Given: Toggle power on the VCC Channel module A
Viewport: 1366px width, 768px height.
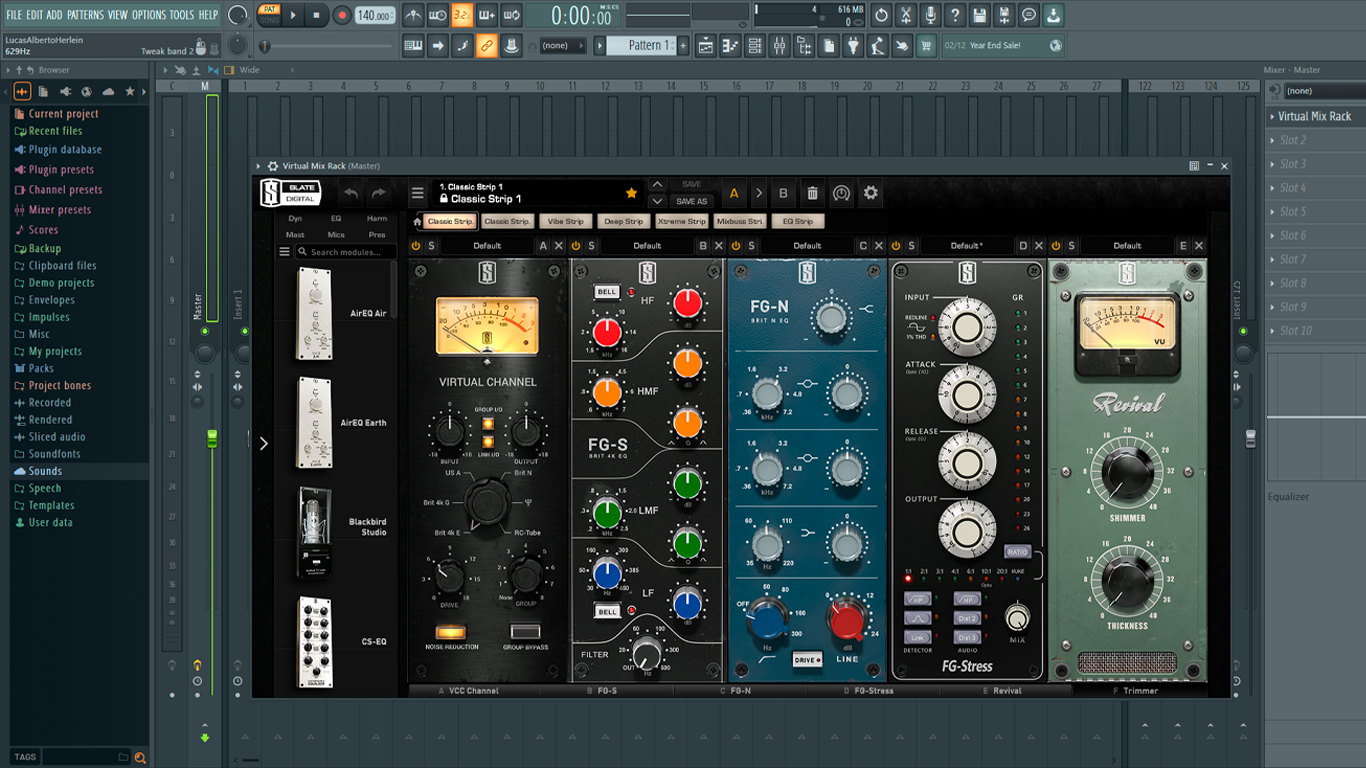Looking at the screenshot, I should click(x=416, y=246).
